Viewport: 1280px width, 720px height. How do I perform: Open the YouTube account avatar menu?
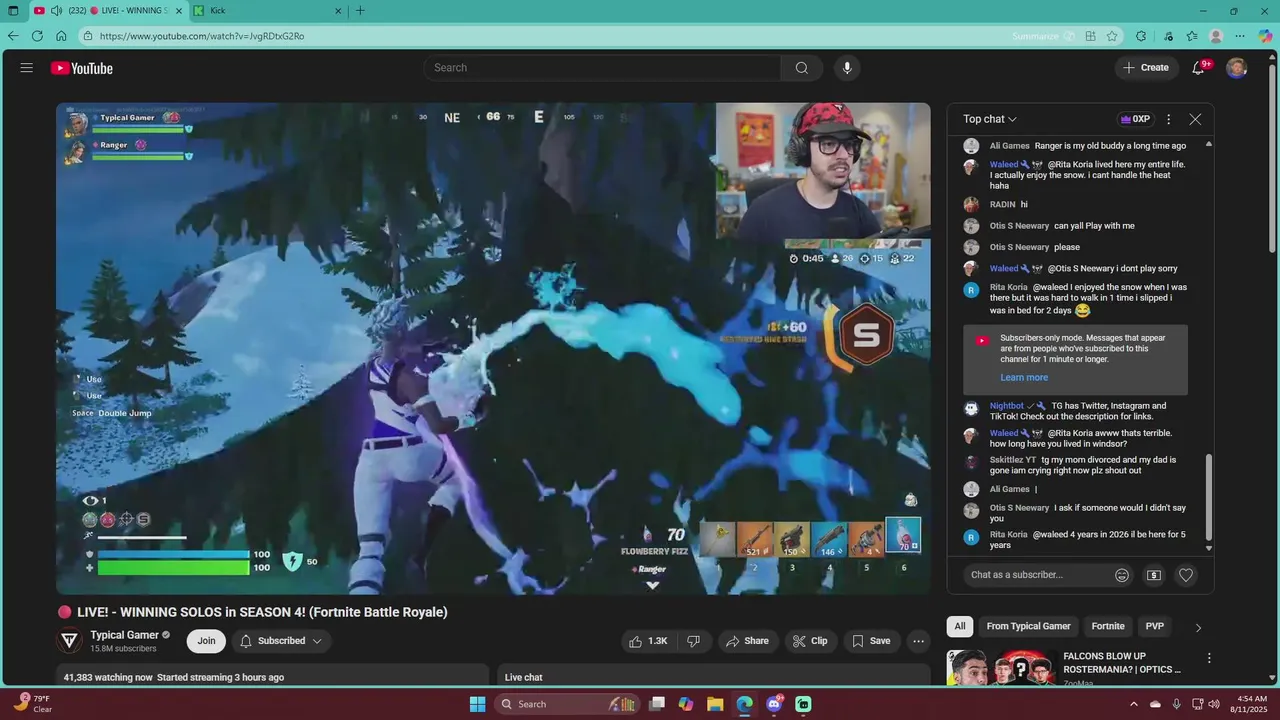(x=1237, y=68)
